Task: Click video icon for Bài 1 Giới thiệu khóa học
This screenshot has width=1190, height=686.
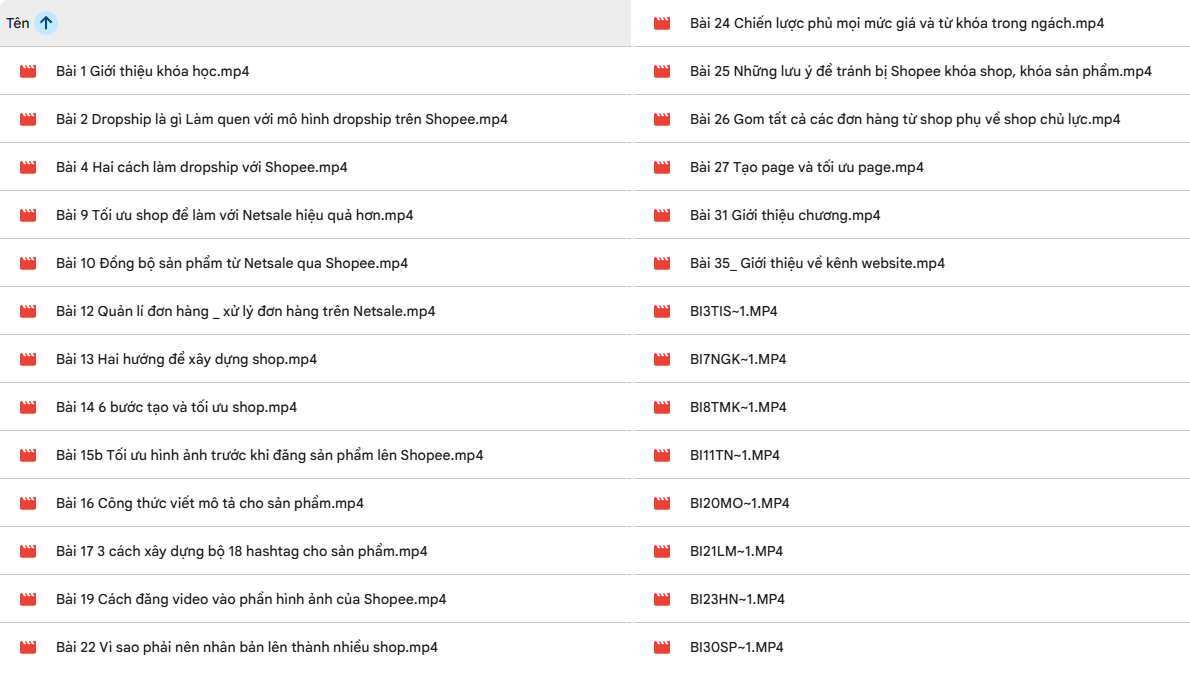Action: pyautogui.click(x=28, y=72)
